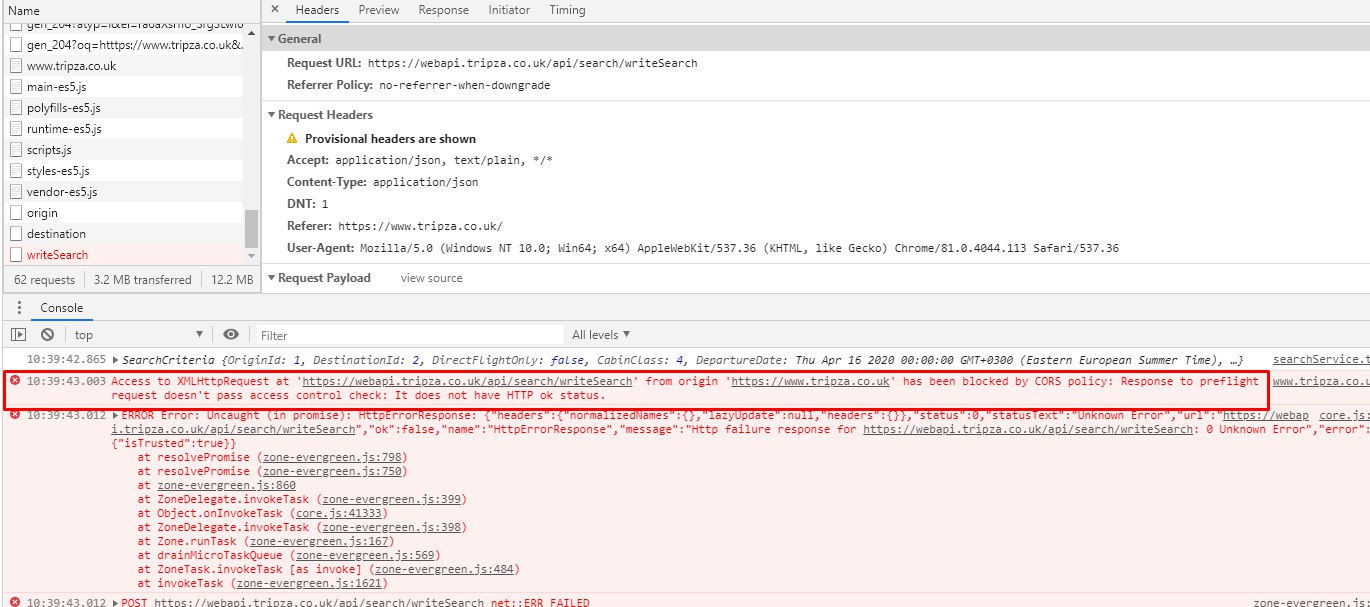Open the All levels log filter dropdown
Screen dimensions: 1370x607
tap(601, 335)
